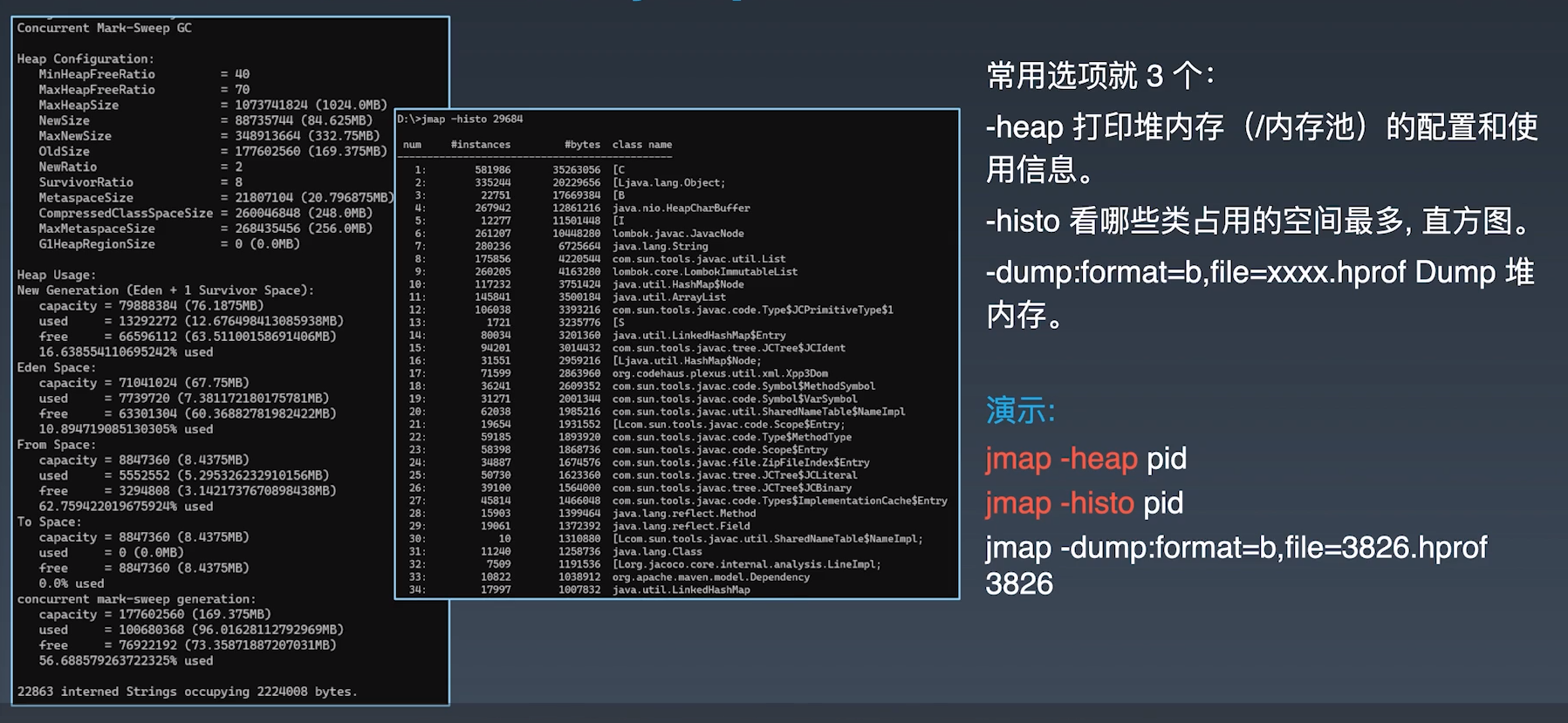Image resolution: width=1568 pixels, height=723 pixels.
Task: Click row 34 'java.util.LinkedHashMap'
Action: click(x=579, y=590)
